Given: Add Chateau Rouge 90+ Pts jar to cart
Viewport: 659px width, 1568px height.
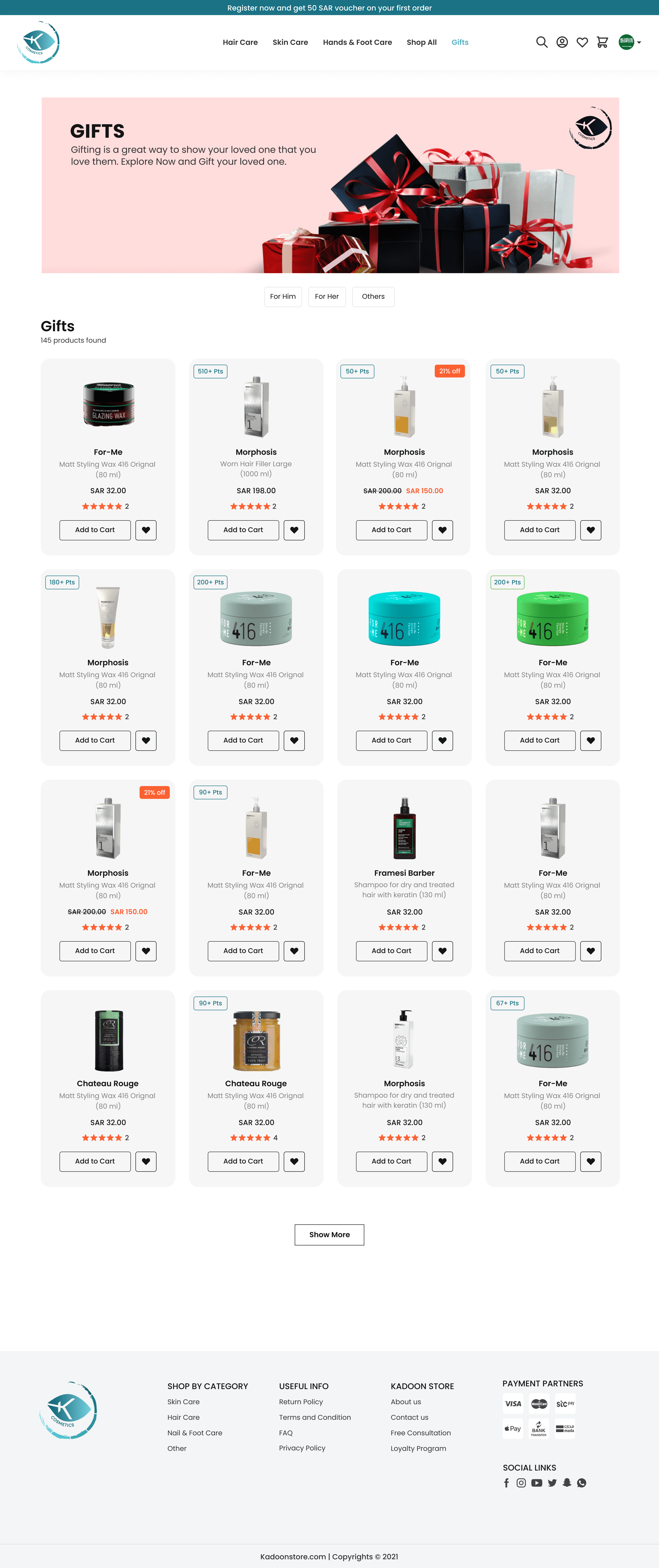Looking at the screenshot, I should 243,1161.
